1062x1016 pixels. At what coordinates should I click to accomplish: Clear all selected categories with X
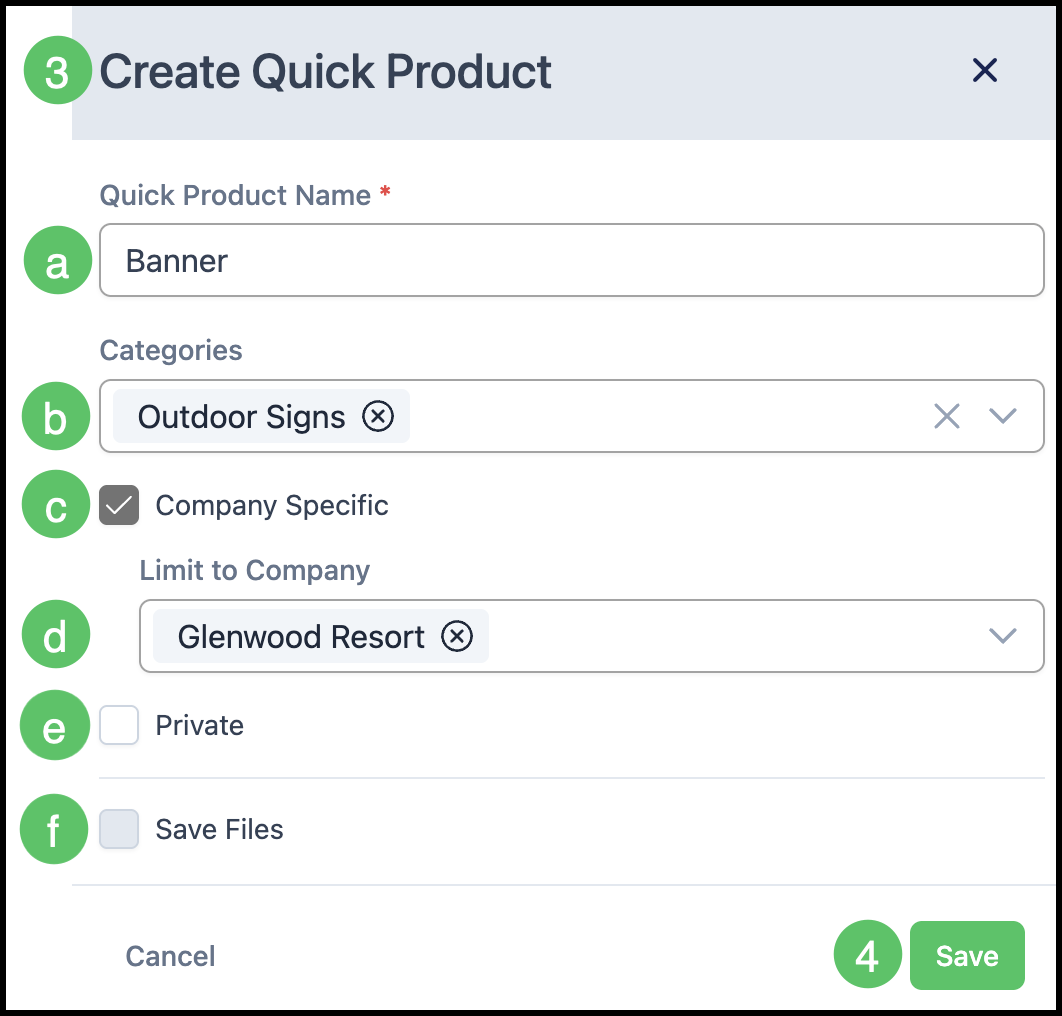946,416
